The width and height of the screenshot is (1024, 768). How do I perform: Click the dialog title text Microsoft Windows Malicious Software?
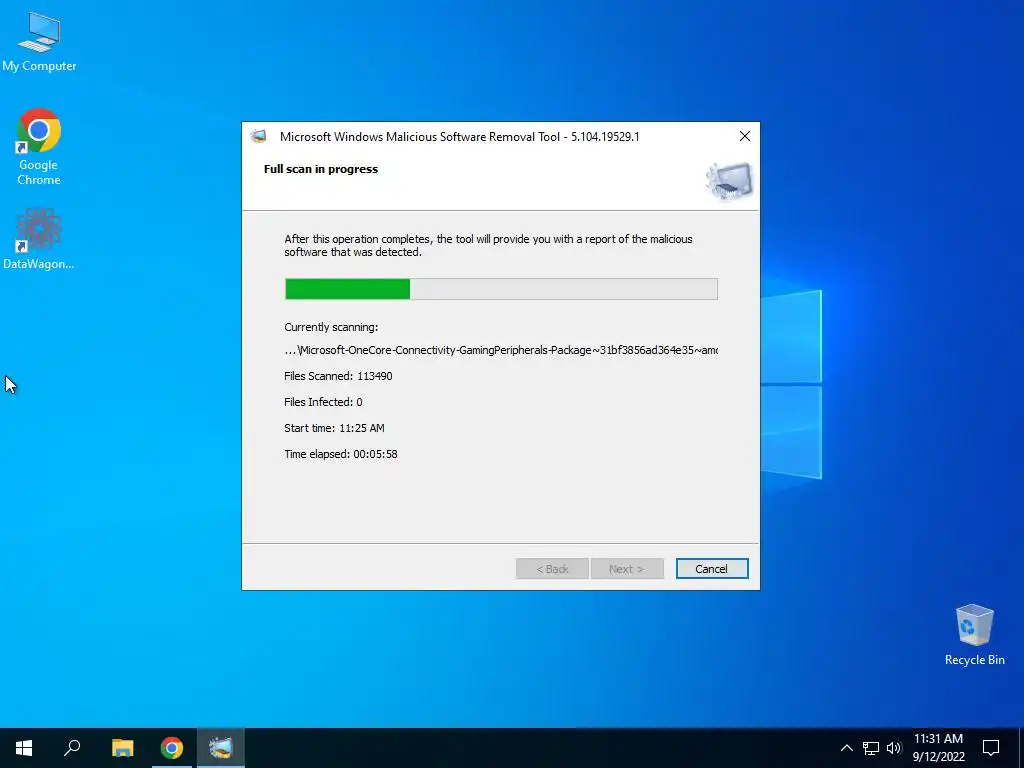pos(460,137)
